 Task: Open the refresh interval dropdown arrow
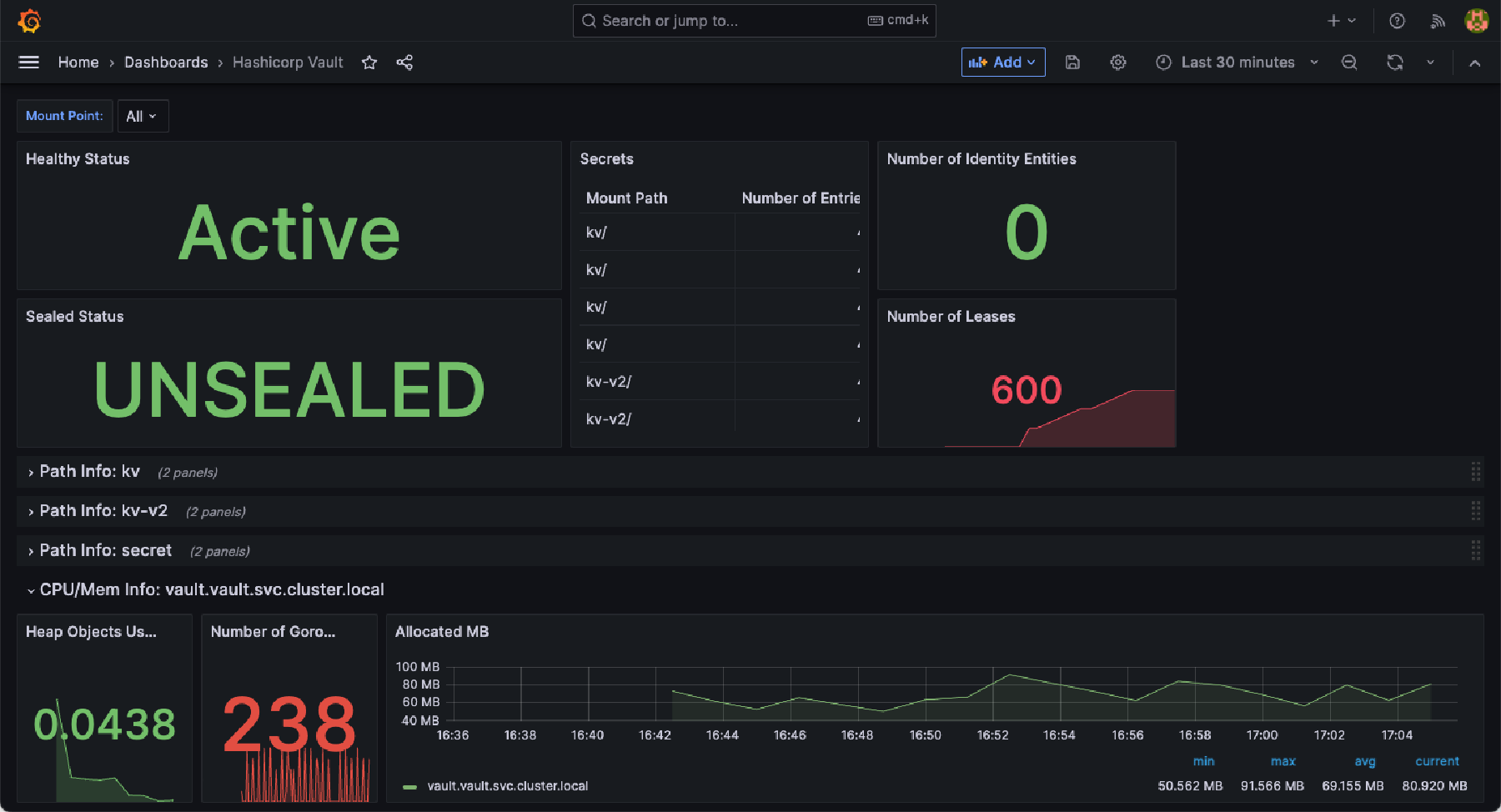tap(1430, 63)
